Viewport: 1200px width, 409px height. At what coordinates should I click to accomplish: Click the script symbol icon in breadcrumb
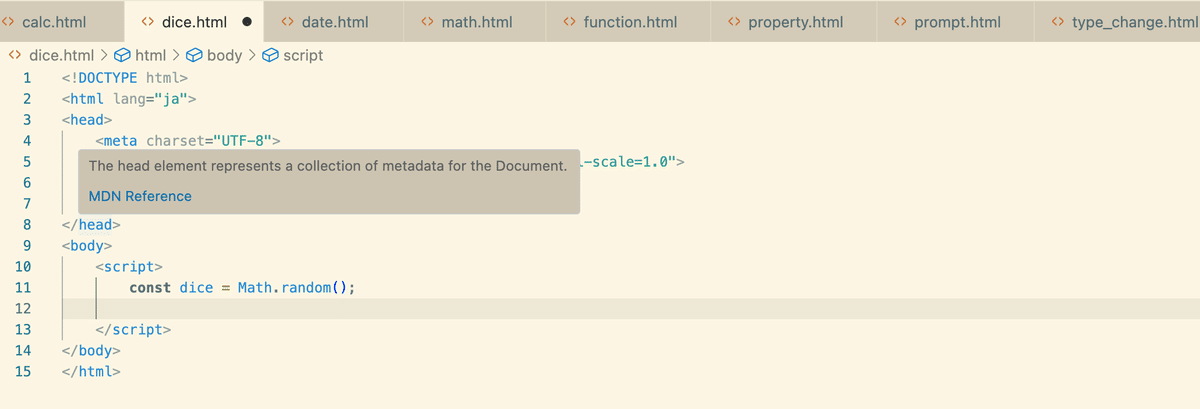click(x=270, y=55)
